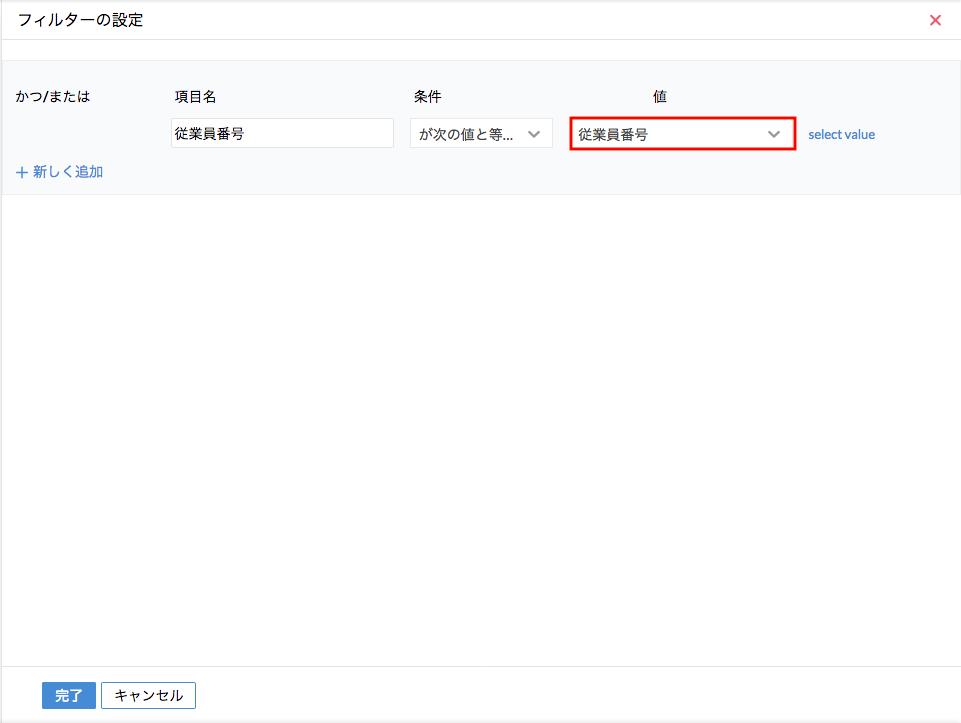Click the chevron in the 条件 dropdown

[534, 134]
